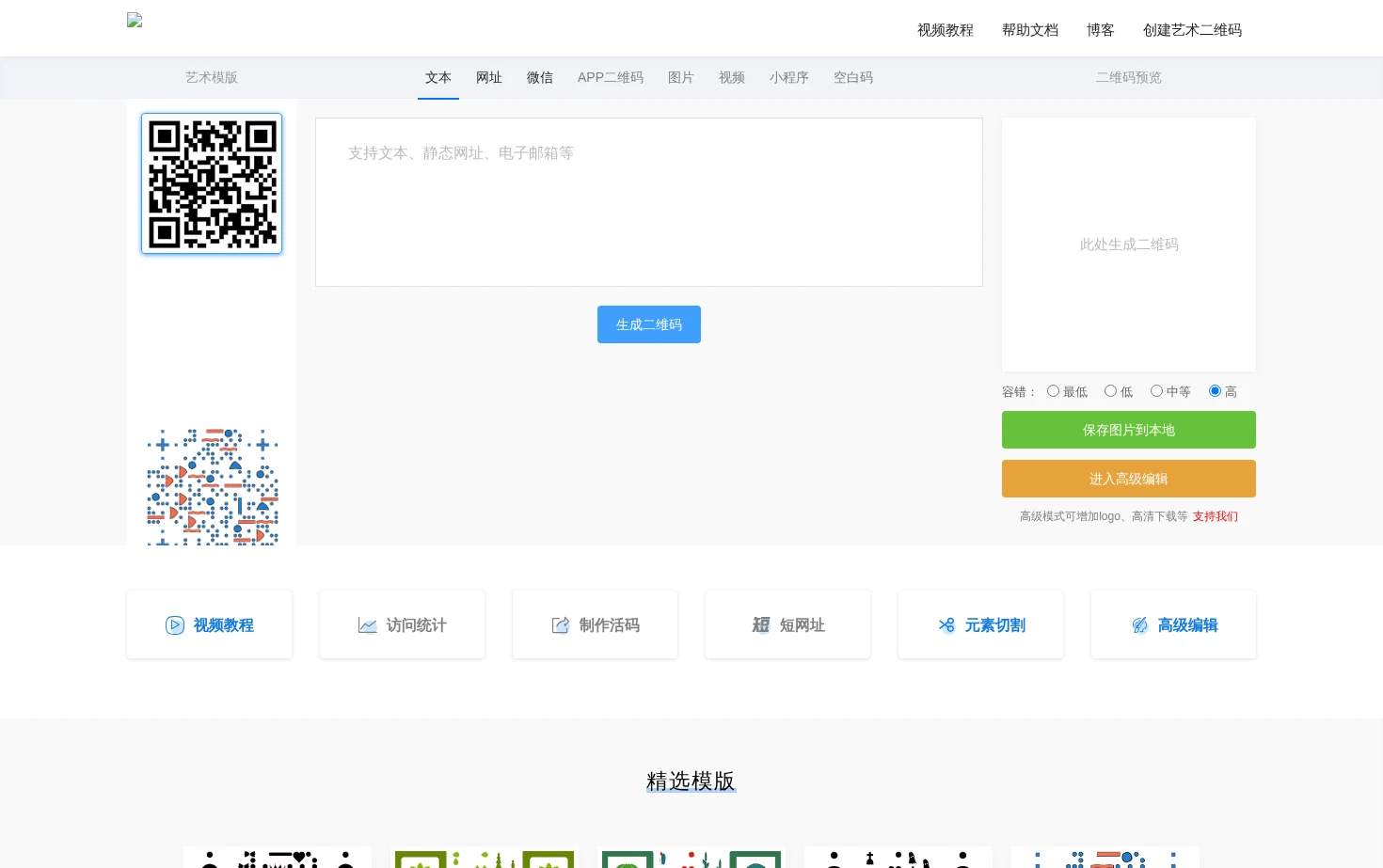Viewport: 1383px width, 868px height.
Task: Click the site logo image
Action: click(135, 20)
